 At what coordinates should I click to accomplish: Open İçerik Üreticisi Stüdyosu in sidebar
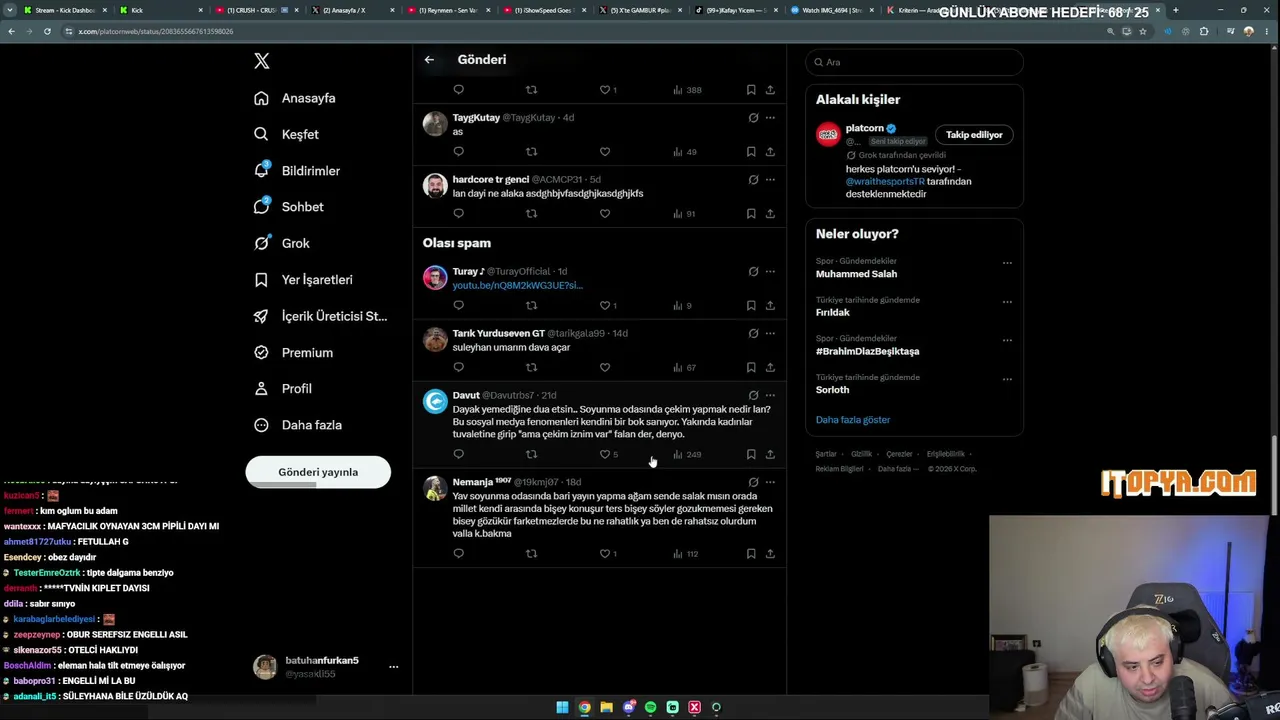(320, 316)
